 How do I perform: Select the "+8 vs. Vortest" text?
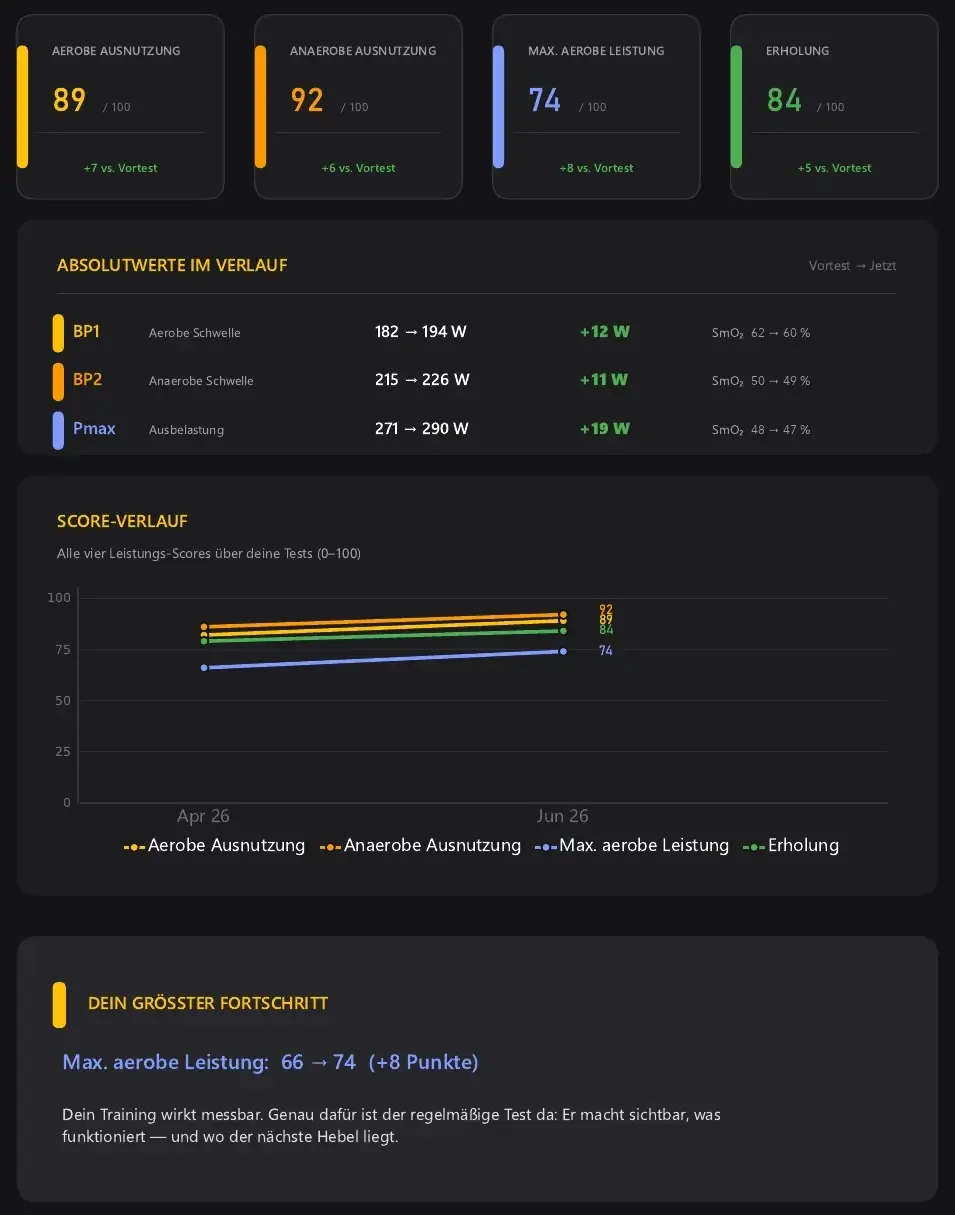pyautogui.click(x=596, y=168)
